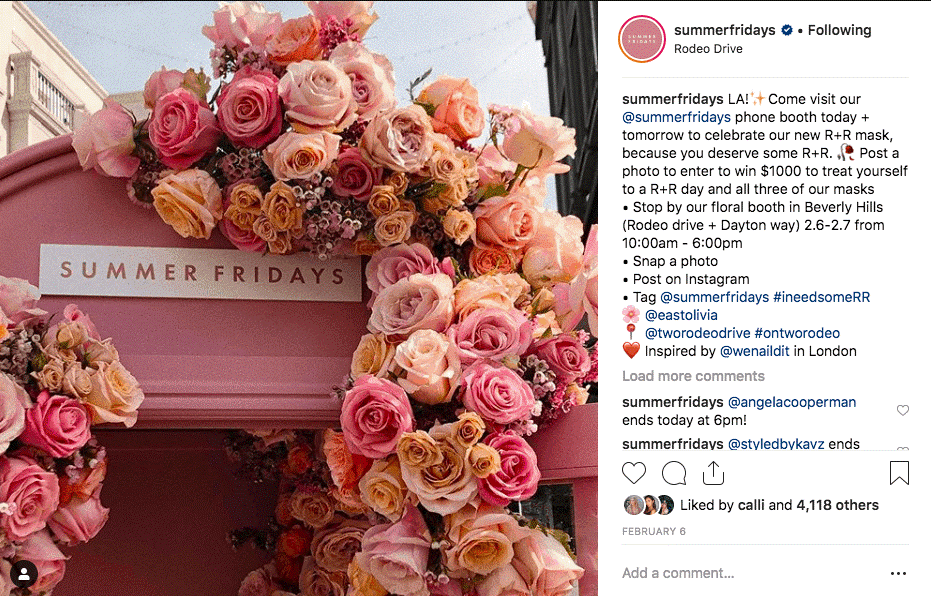Show tagged people icon on photo
The image size is (931, 596).
(24, 574)
